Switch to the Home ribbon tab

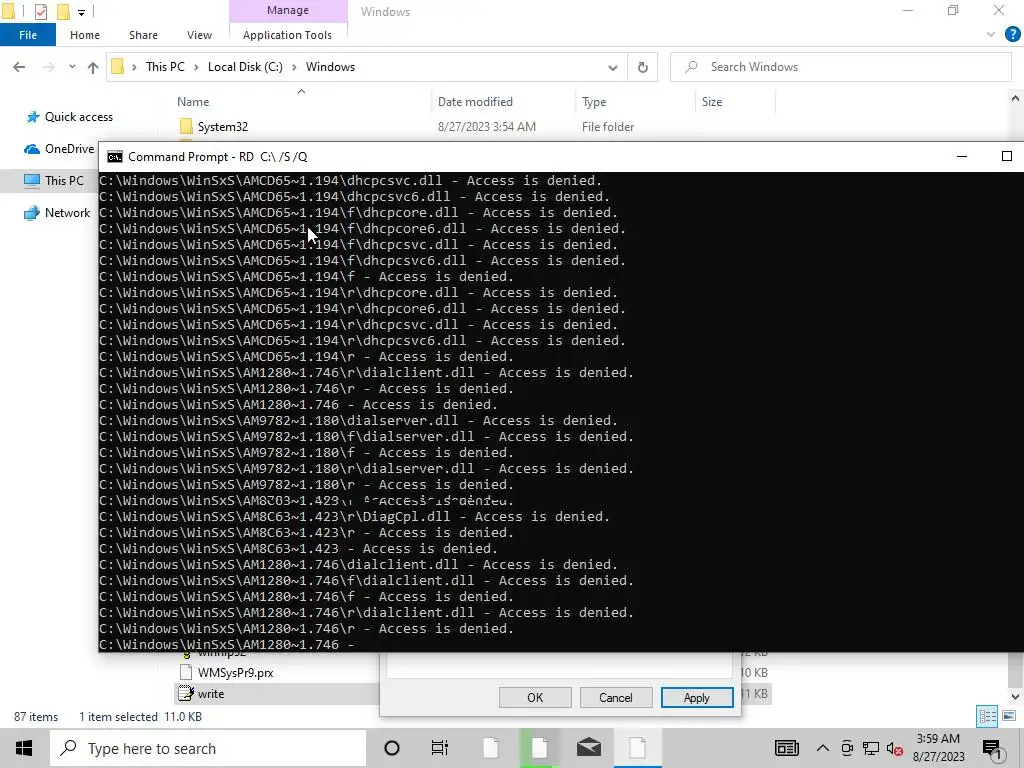pos(85,35)
